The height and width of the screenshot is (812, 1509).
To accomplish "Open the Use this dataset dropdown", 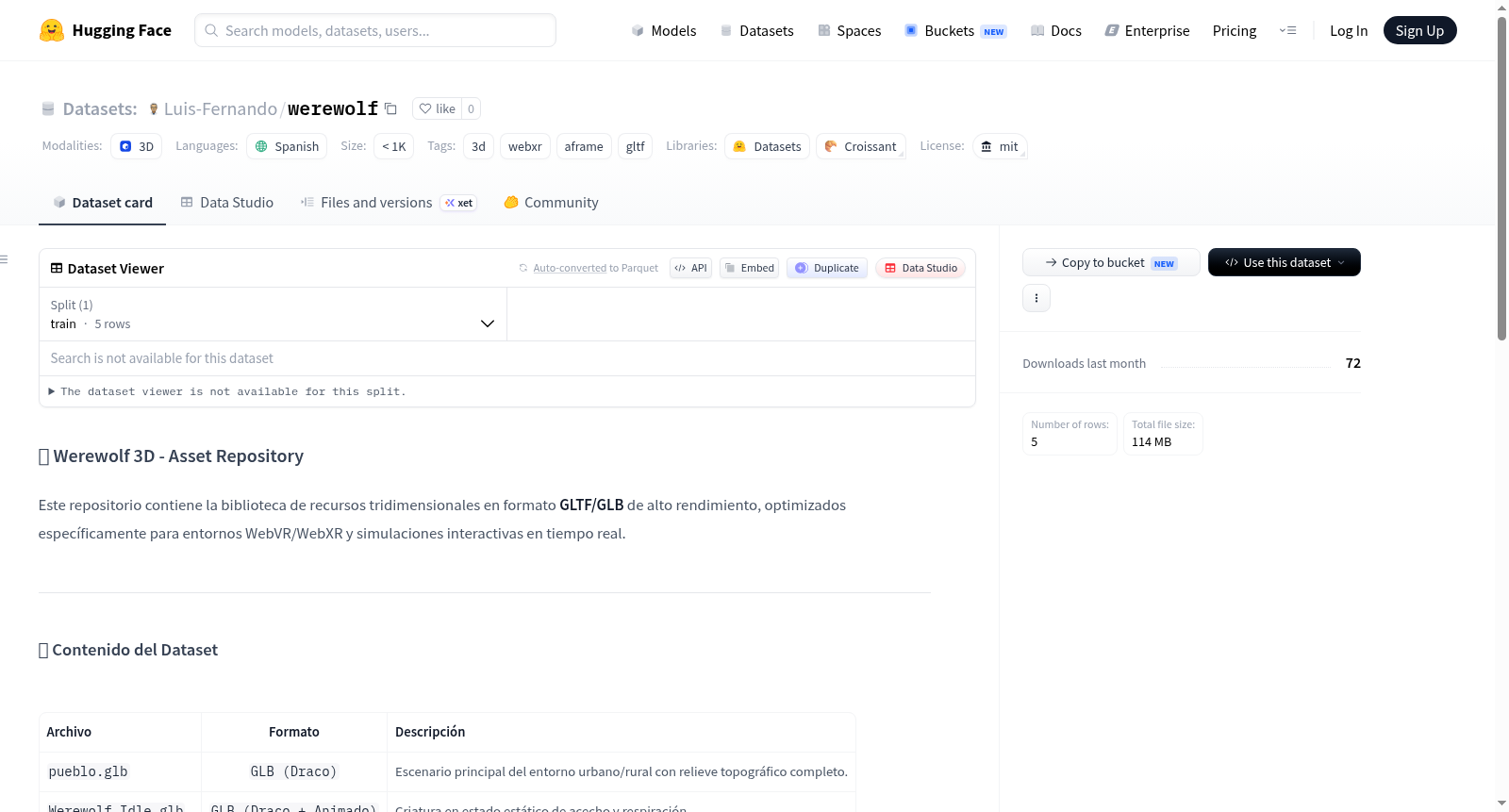I will point(1285,262).
